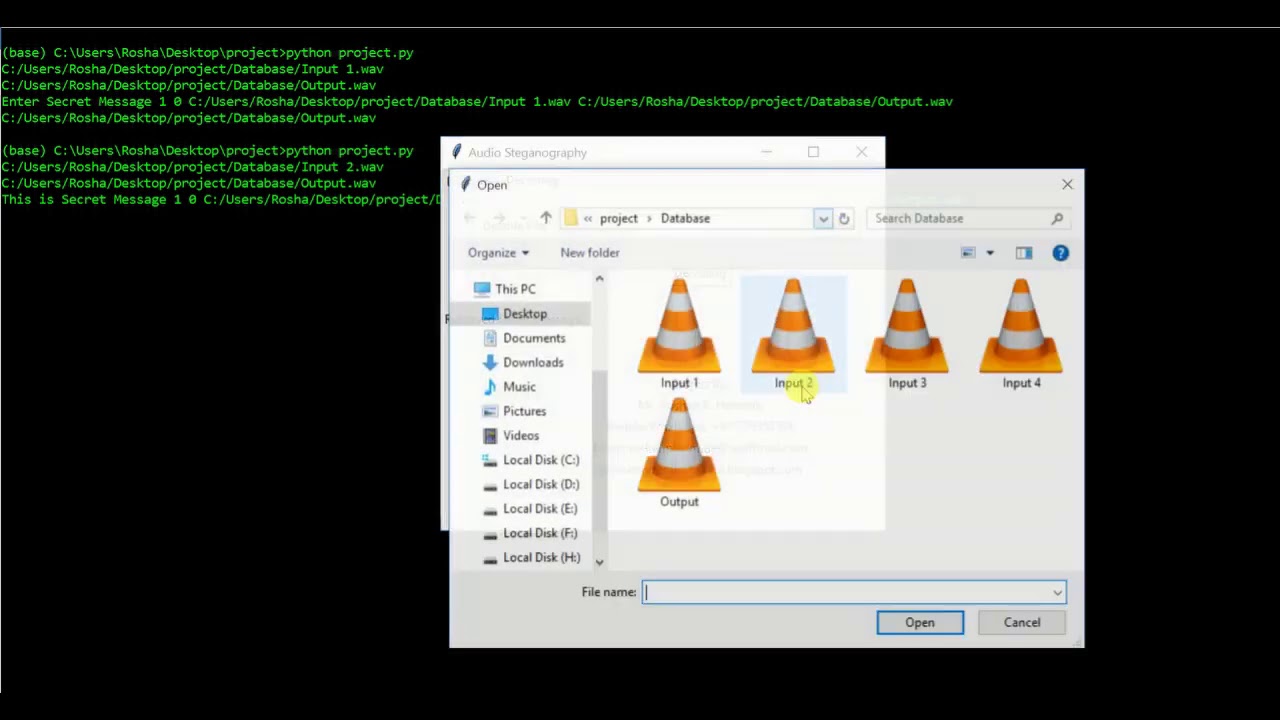Click the Database breadcrumb in address bar
This screenshot has width=1280, height=720.
[685, 218]
